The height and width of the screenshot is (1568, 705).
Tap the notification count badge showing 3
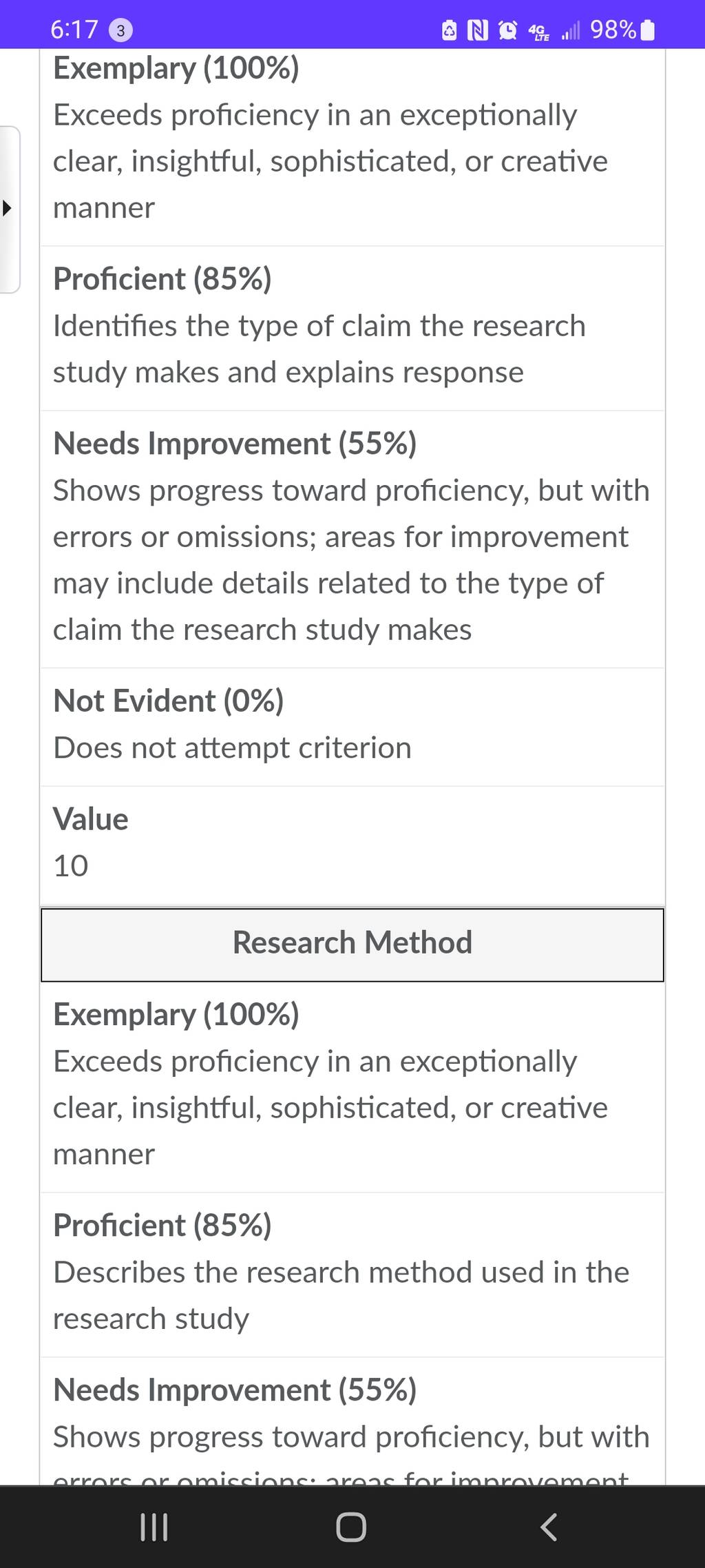click(x=120, y=30)
